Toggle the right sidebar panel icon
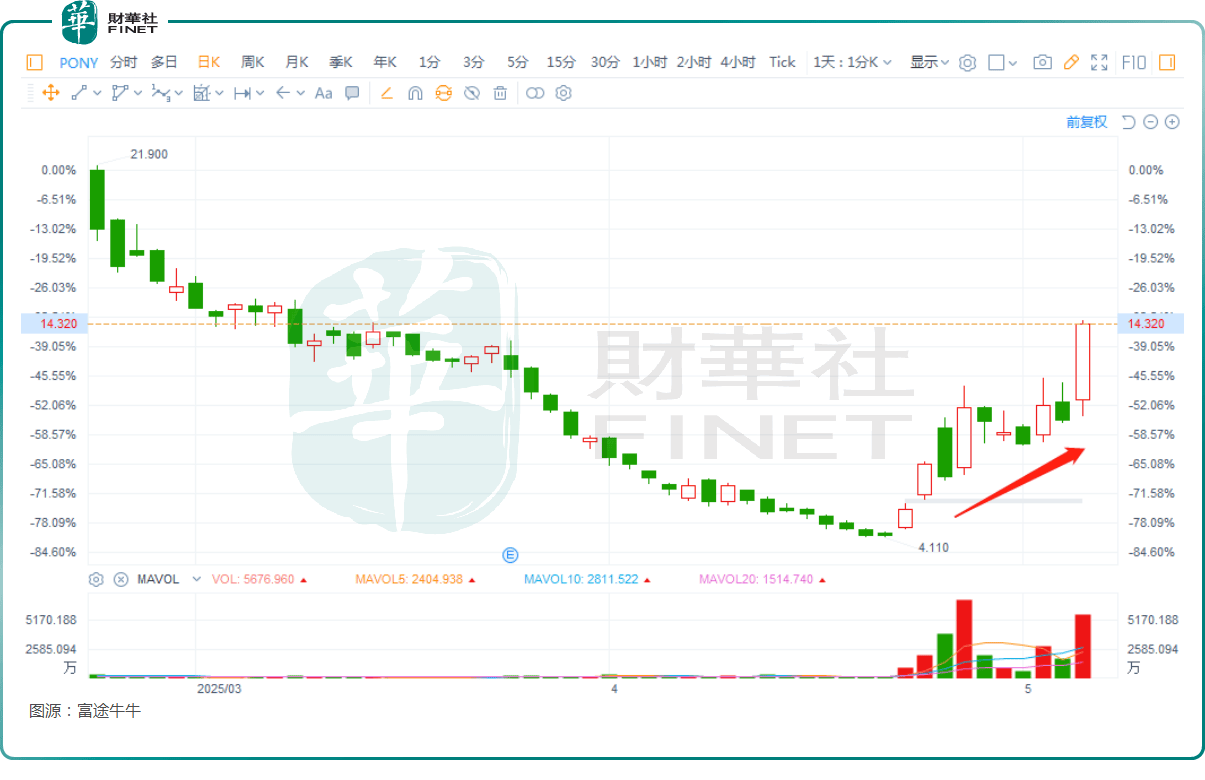 [x=1167, y=62]
